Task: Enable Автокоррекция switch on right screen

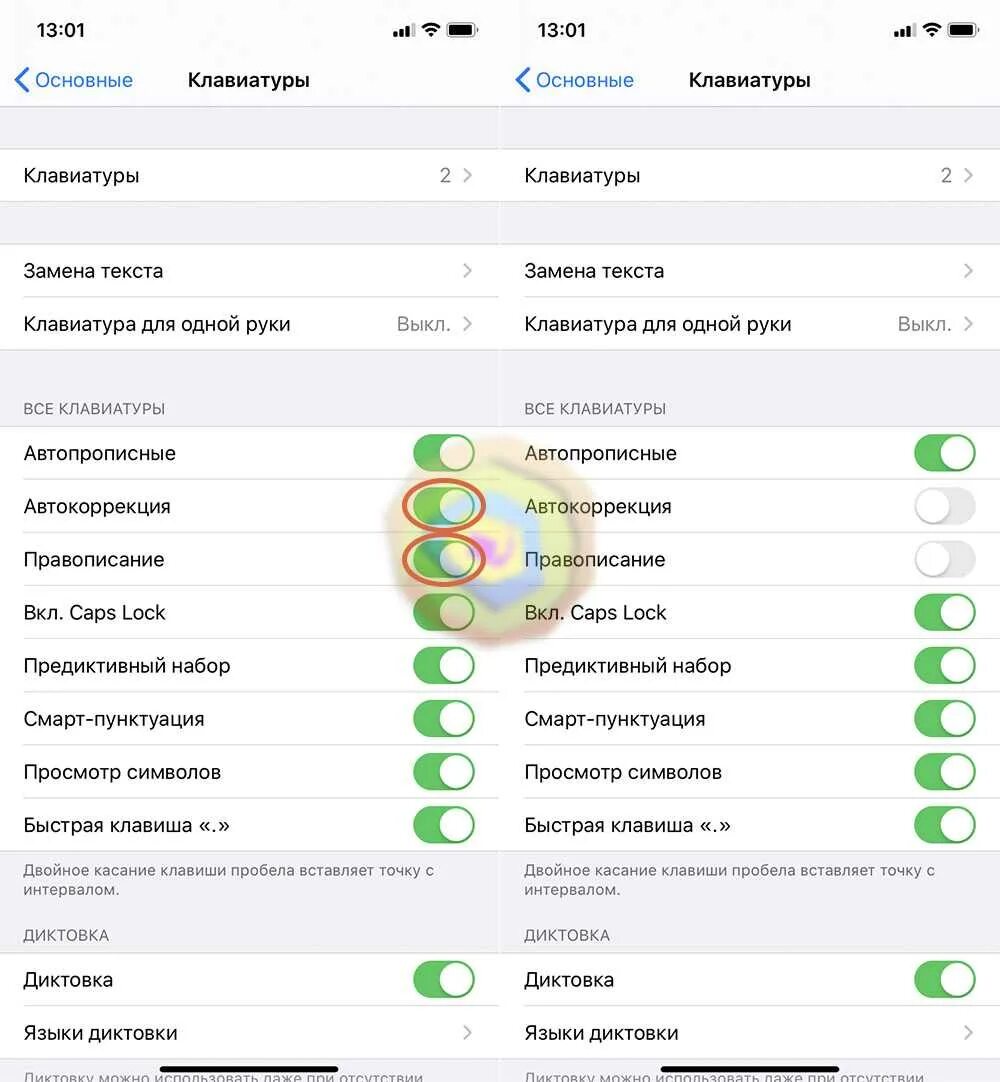Action: pos(944,507)
